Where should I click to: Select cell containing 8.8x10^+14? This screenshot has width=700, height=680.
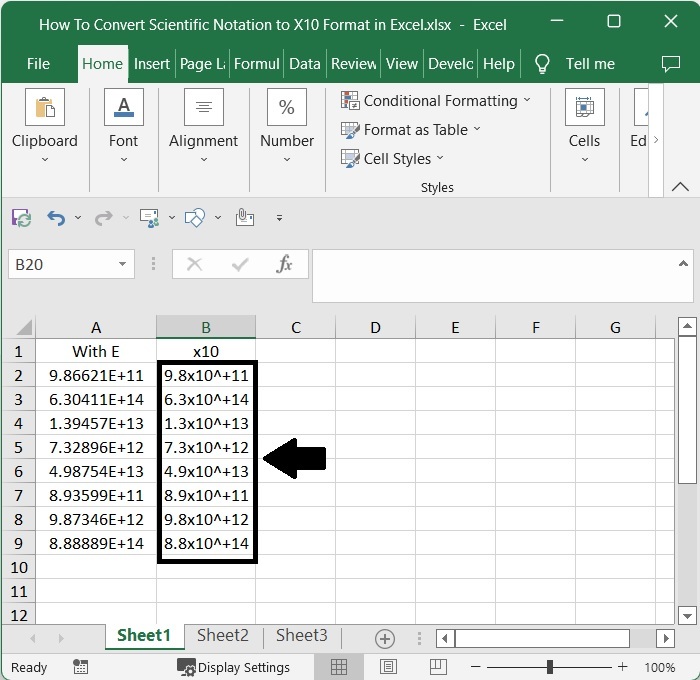point(206,543)
